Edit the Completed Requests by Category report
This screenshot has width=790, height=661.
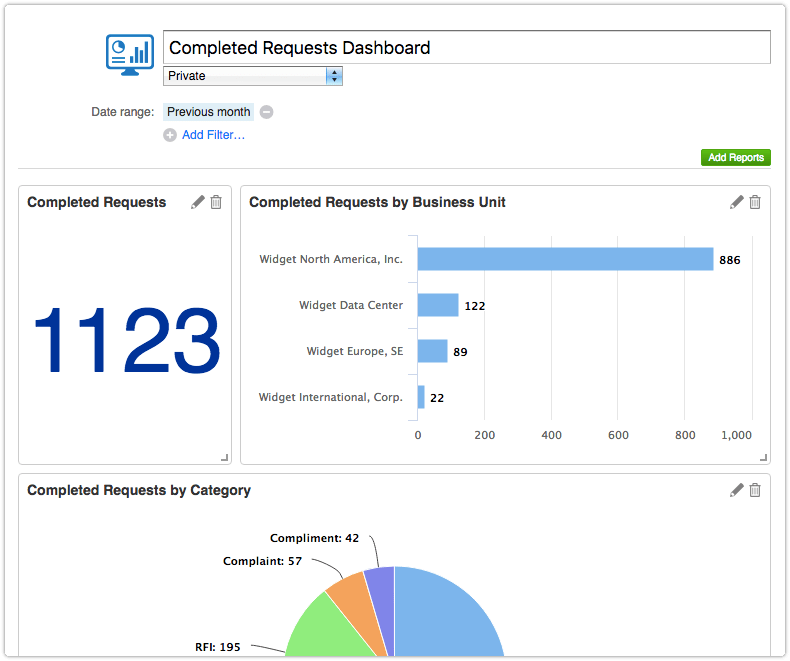tap(737, 490)
